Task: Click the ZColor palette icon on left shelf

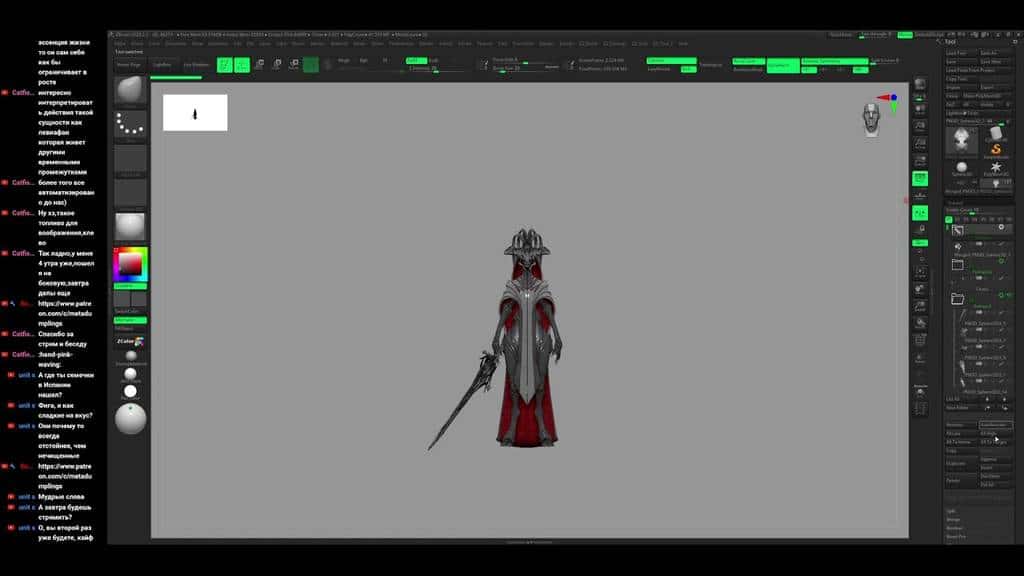Action: pos(130,342)
